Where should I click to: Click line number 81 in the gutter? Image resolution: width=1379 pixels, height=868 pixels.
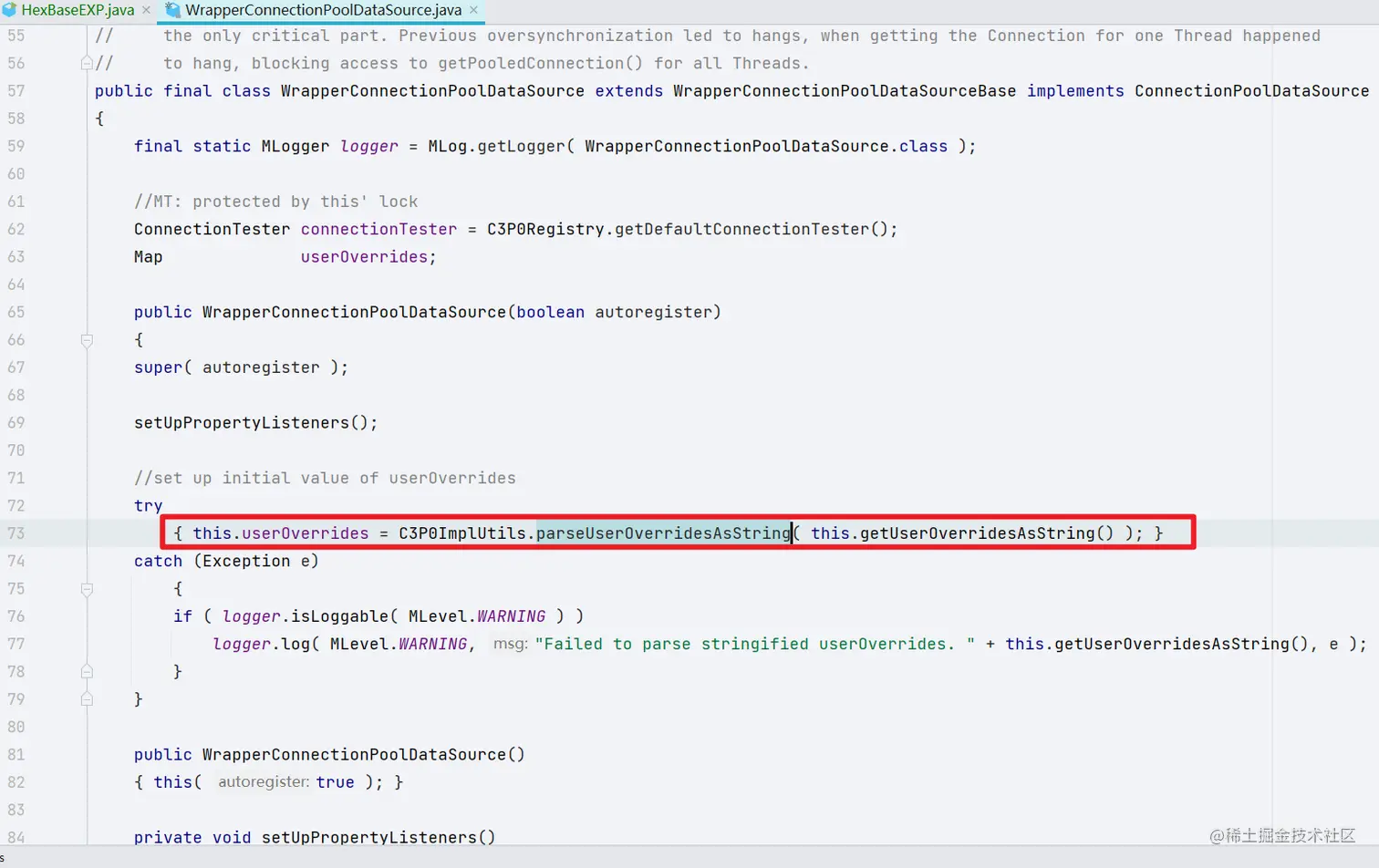point(16,755)
